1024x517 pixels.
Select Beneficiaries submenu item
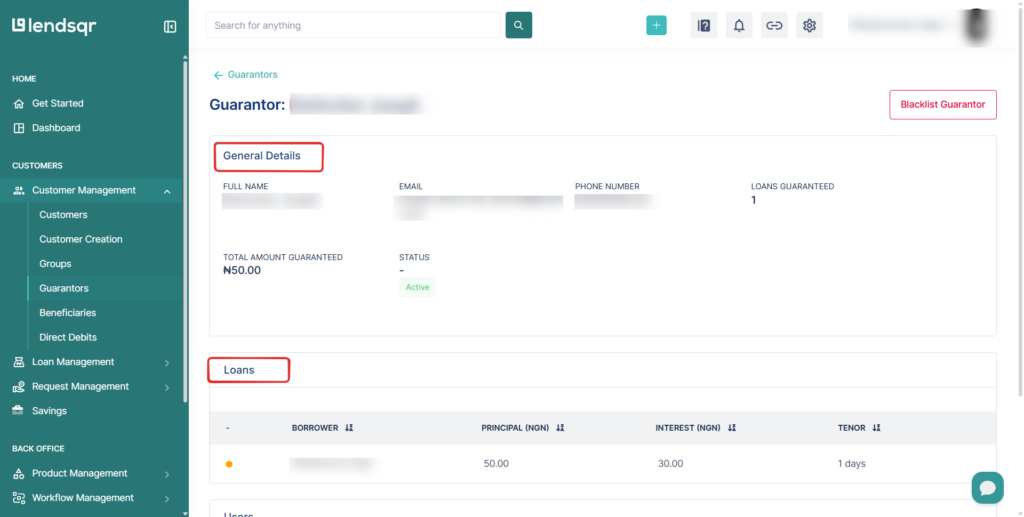[68, 313]
